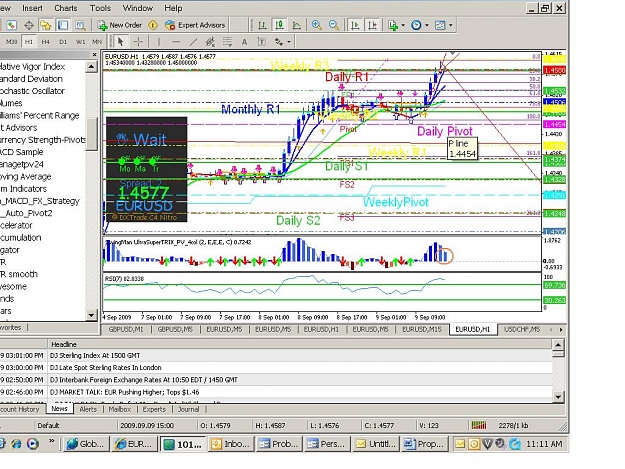Select the M30 timeframe
Screen dimensions: 625x469
(12, 41)
